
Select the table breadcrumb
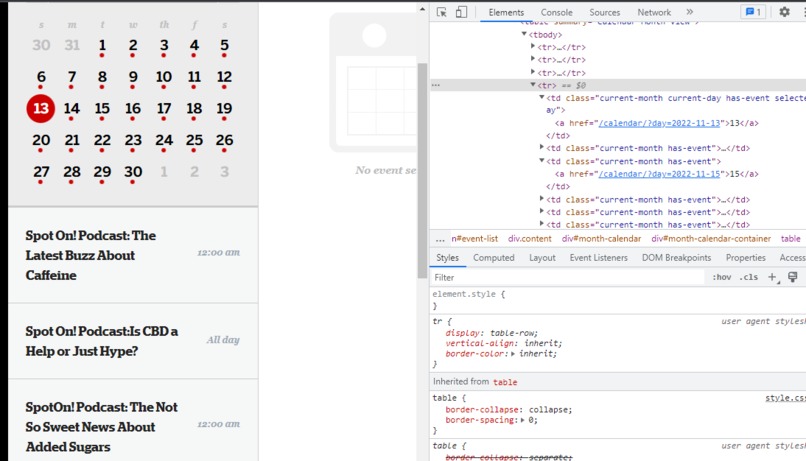(x=790, y=239)
